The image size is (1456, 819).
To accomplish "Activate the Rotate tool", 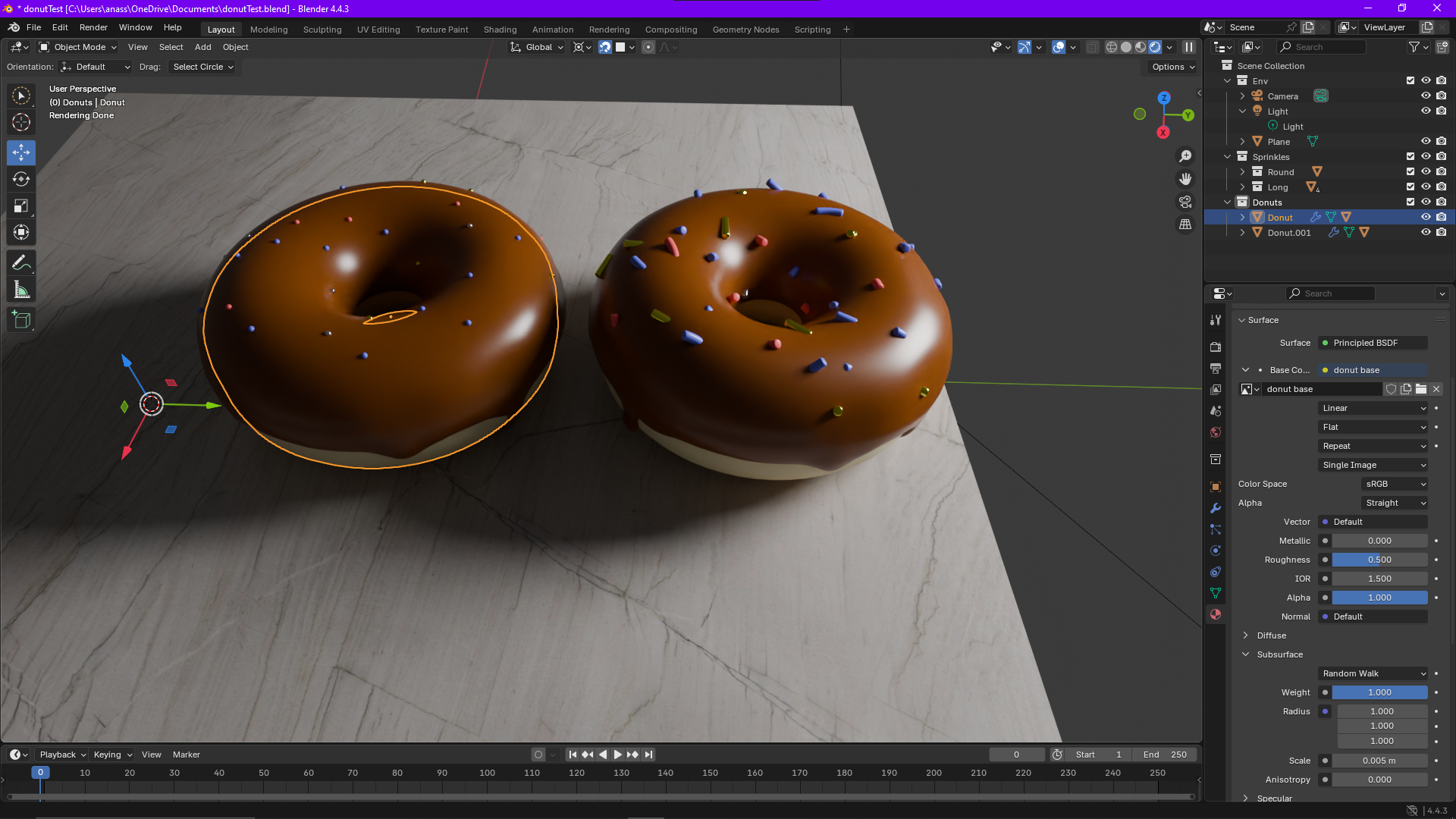I will [21, 179].
